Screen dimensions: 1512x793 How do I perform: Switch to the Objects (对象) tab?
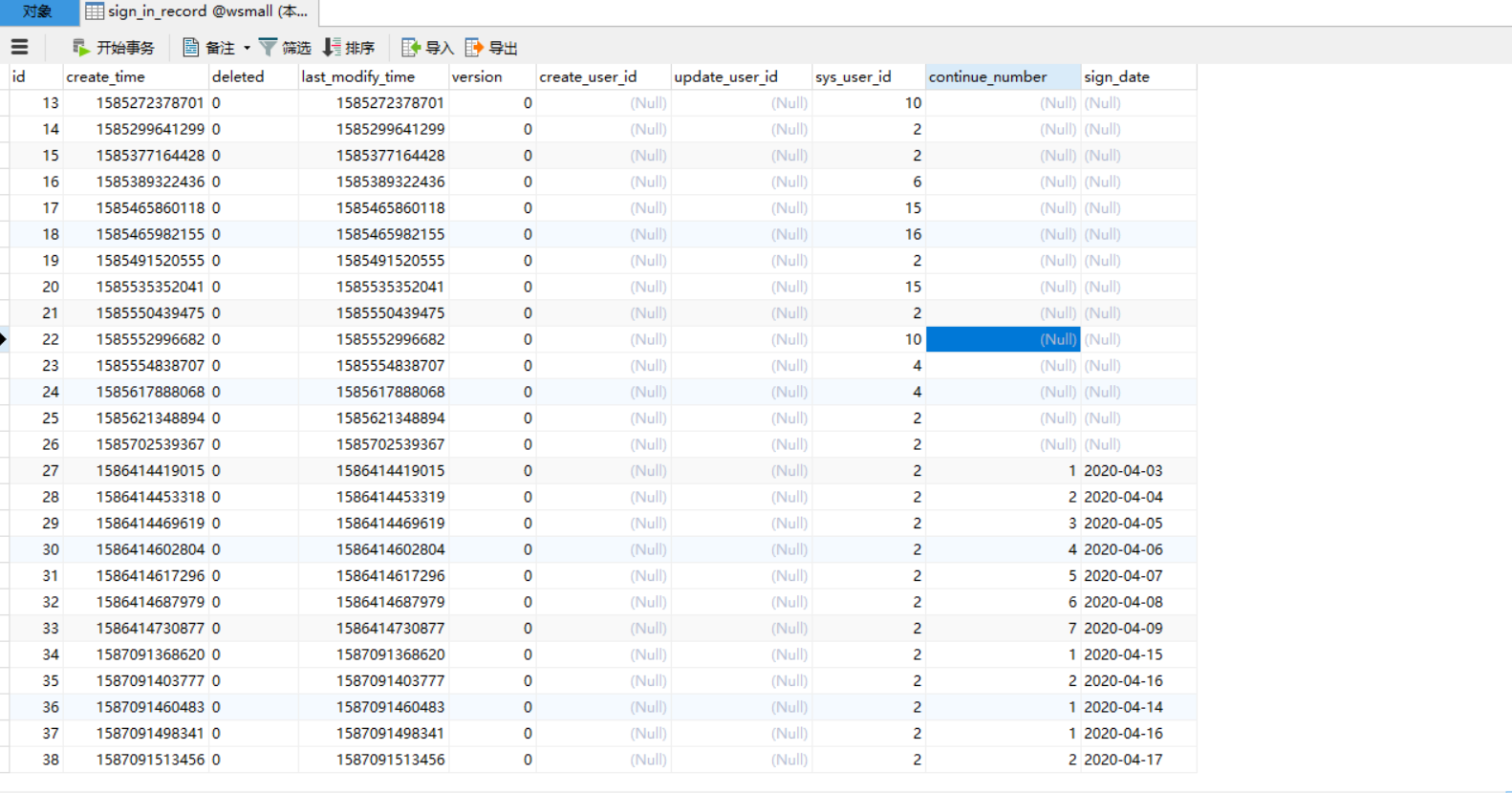point(38,11)
